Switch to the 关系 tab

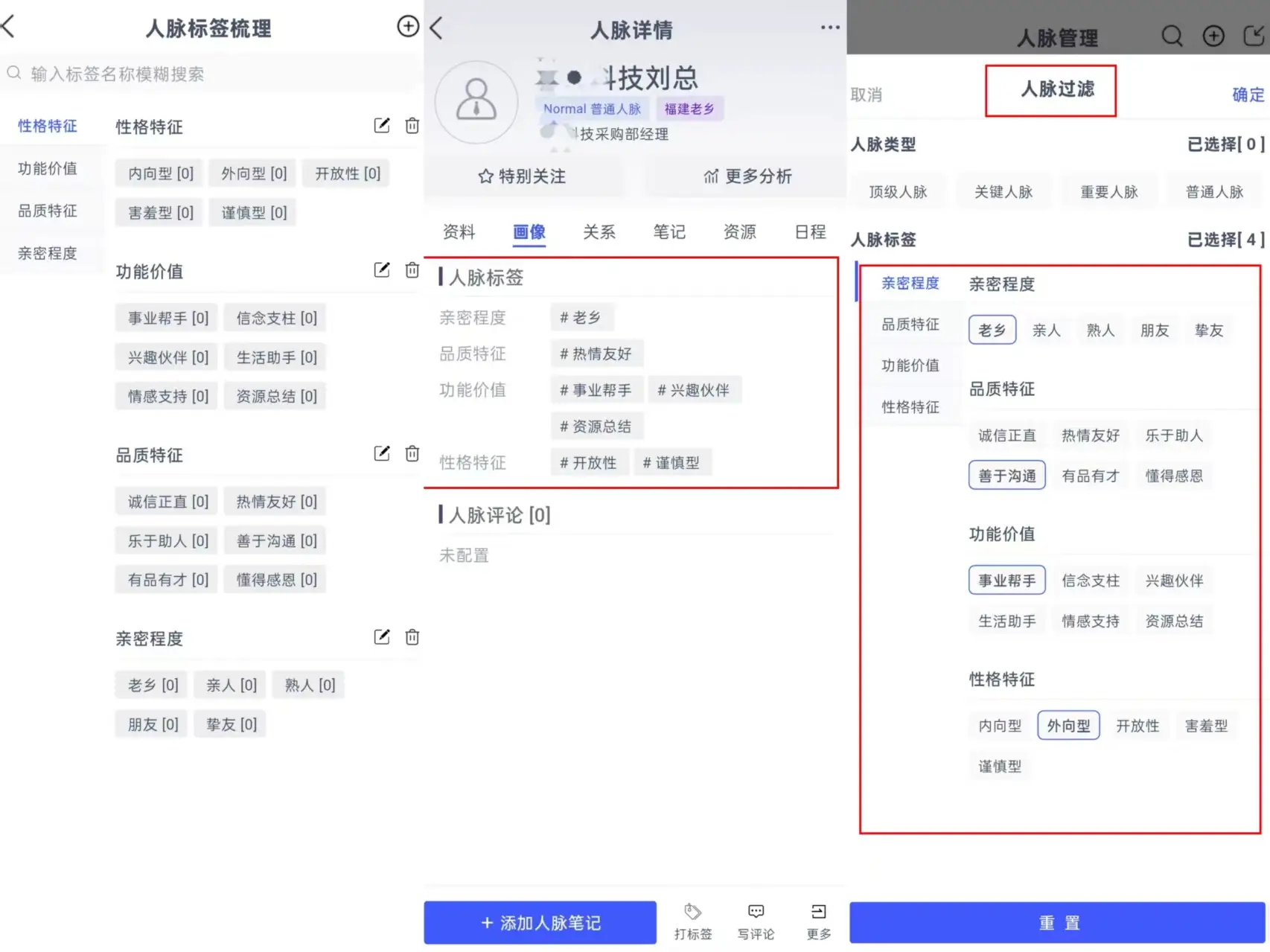tap(599, 231)
